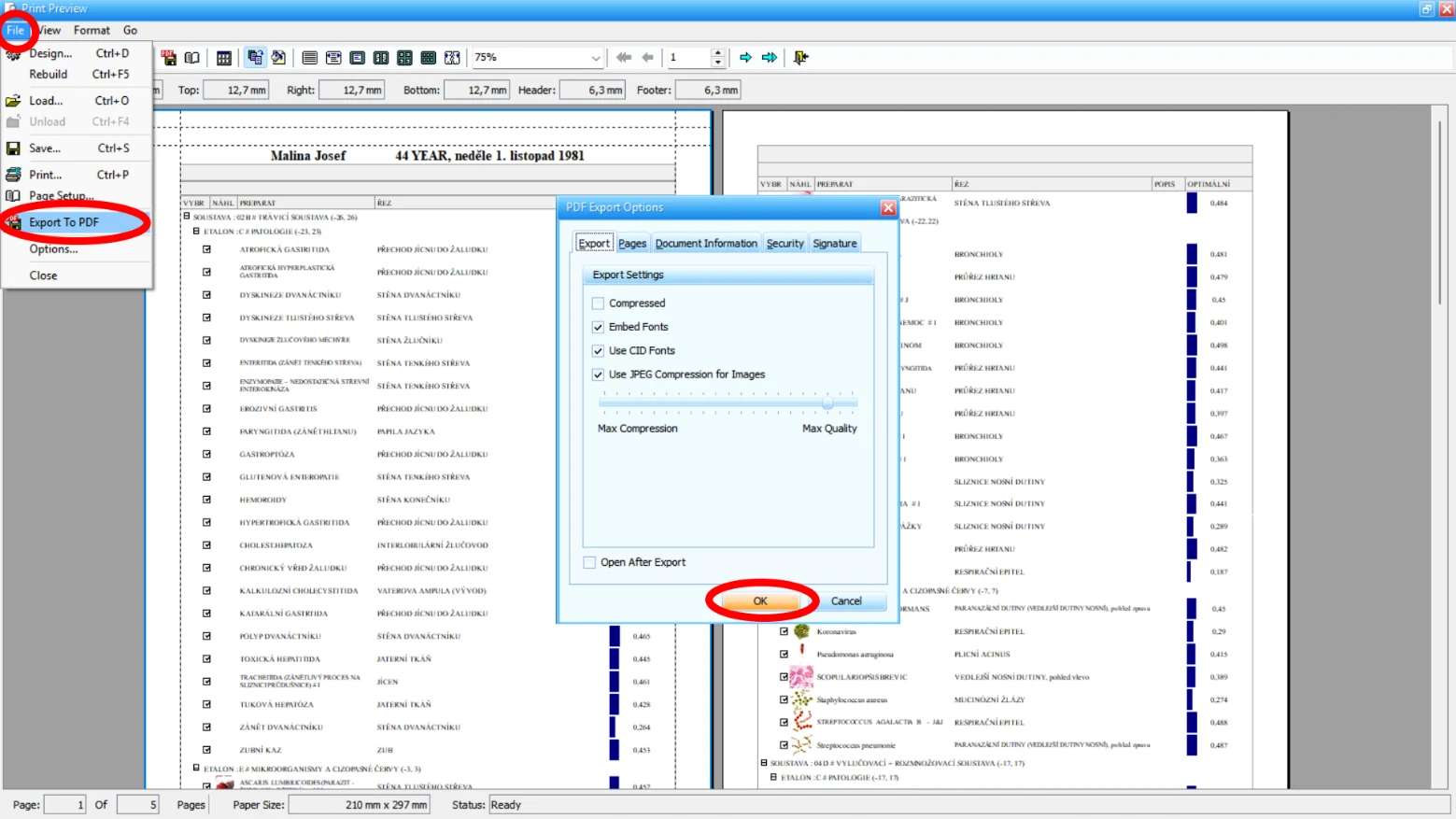
Task: Jump to last page with double cyan arrow
Action: point(770,58)
